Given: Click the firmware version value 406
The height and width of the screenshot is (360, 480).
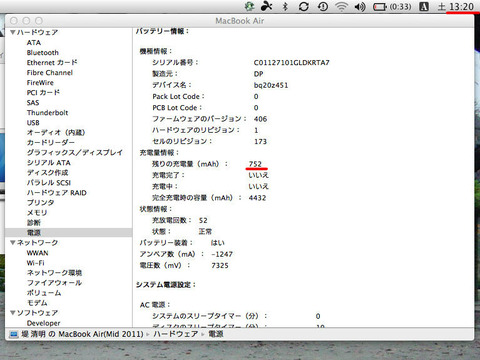Looking at the screenshot, I should [260, 119].
